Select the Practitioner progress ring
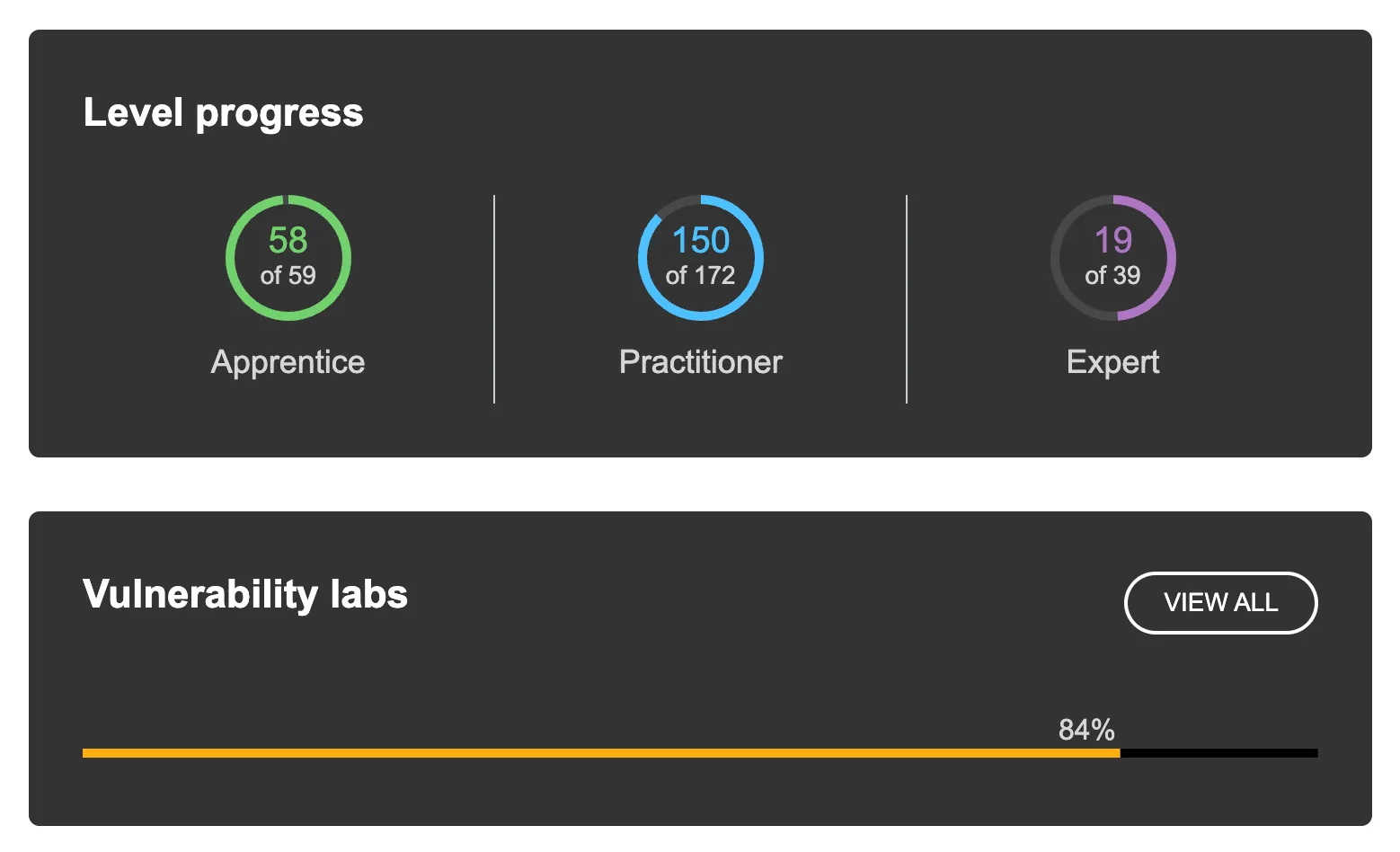This screenshot has width=1400, height=852. tap(700, 258)
